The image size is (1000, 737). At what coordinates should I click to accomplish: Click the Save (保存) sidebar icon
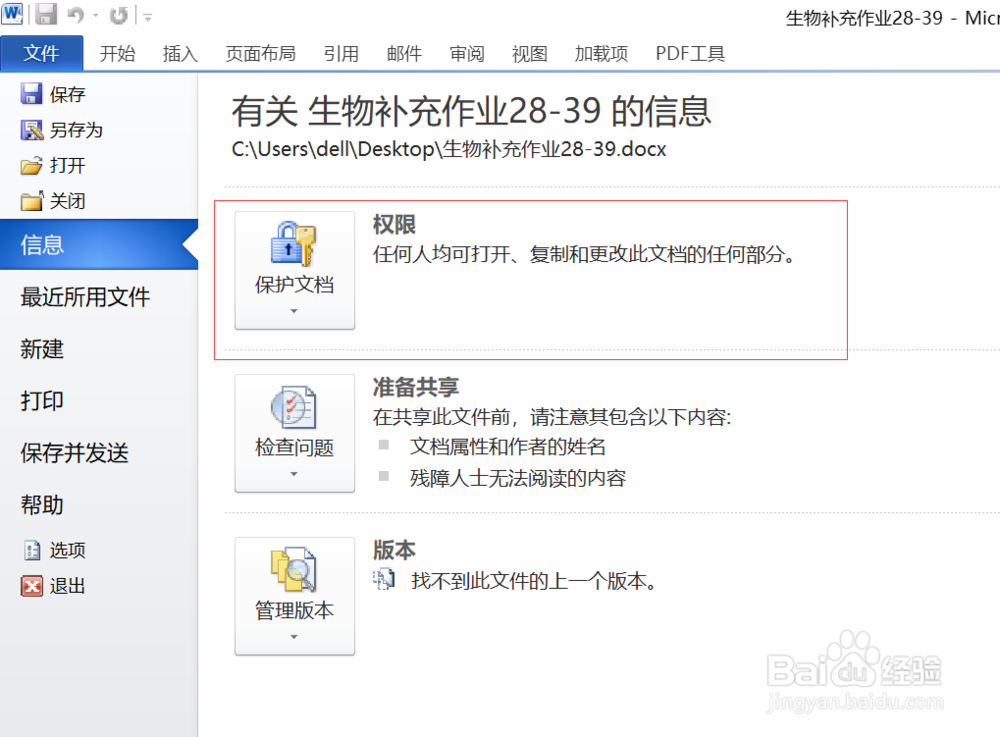coord(33,93)
